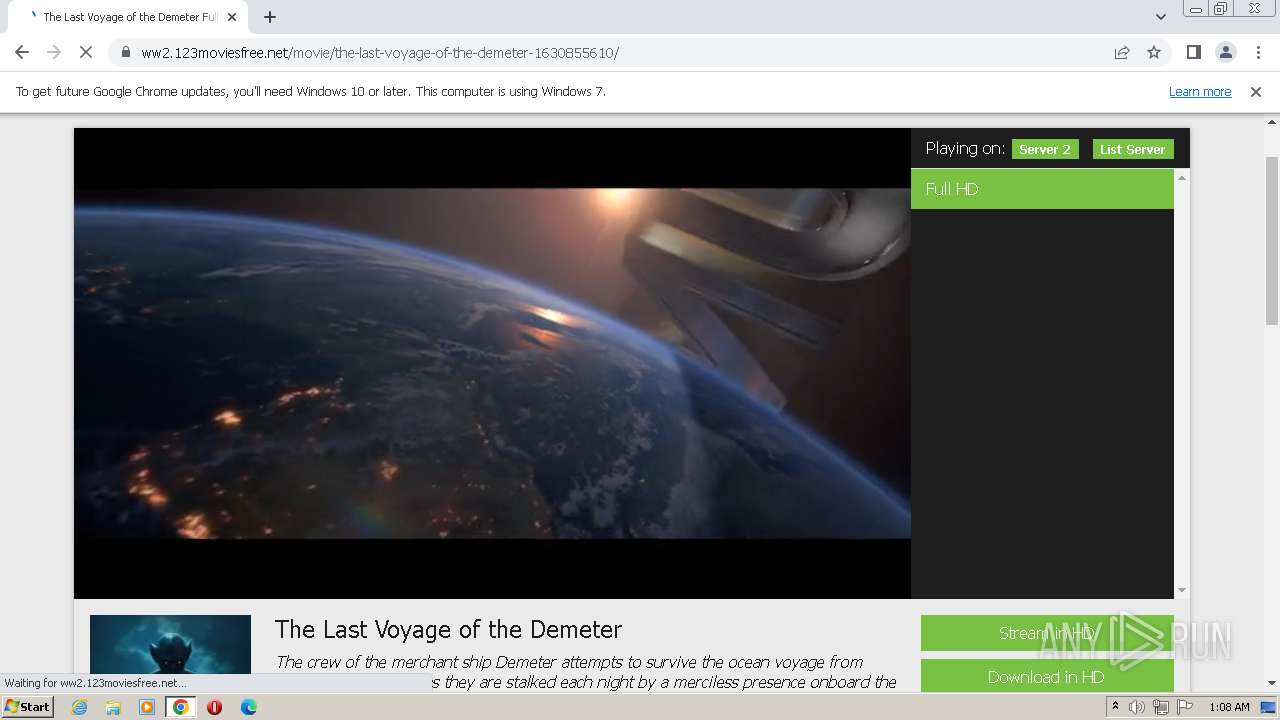The image size is (1280, 720).
Task: Go back to previous page
Action: 22,52
